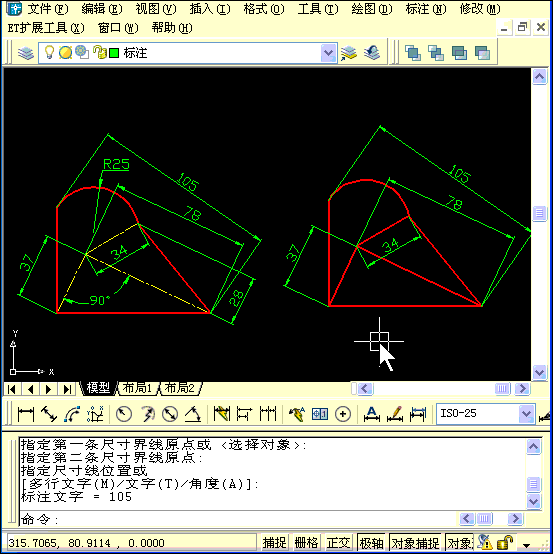Switch to the 模型 tab

[98, 388]
